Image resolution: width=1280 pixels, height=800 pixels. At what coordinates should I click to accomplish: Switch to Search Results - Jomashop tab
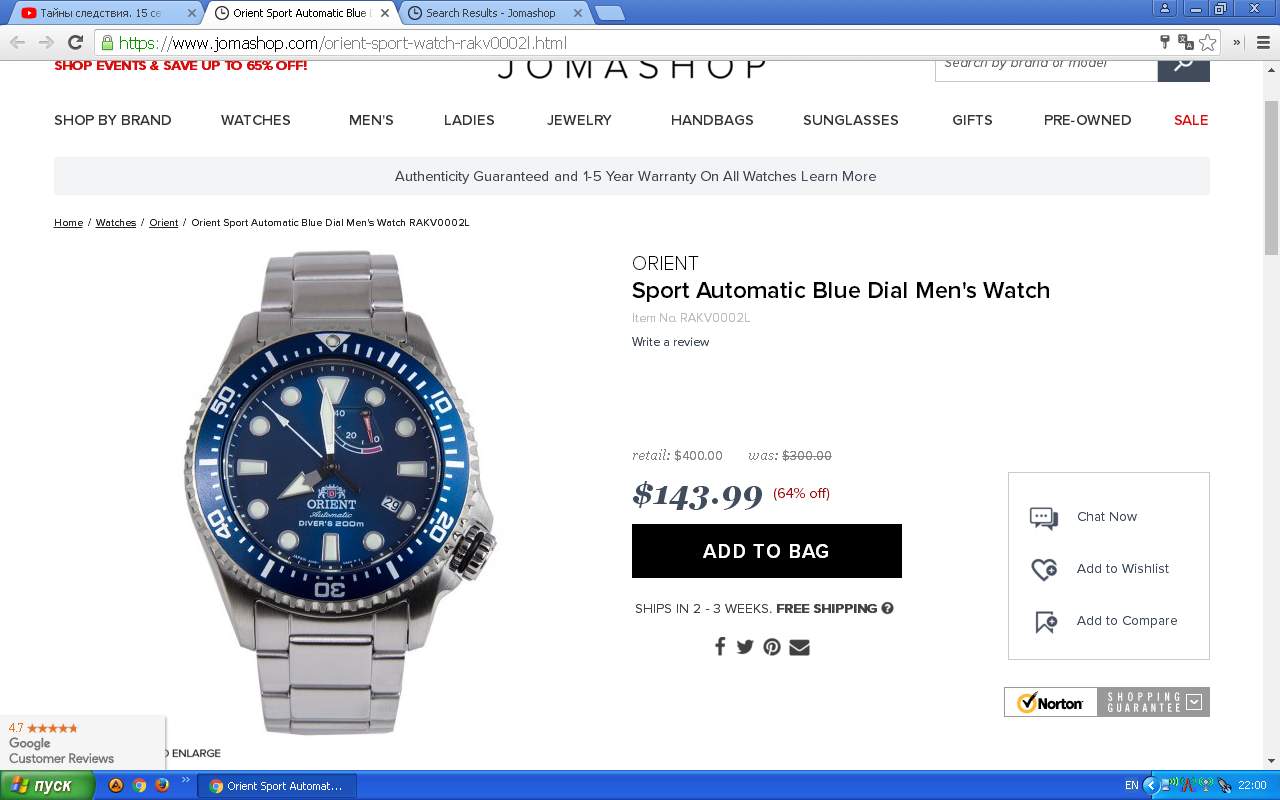(x=491, y=13)
